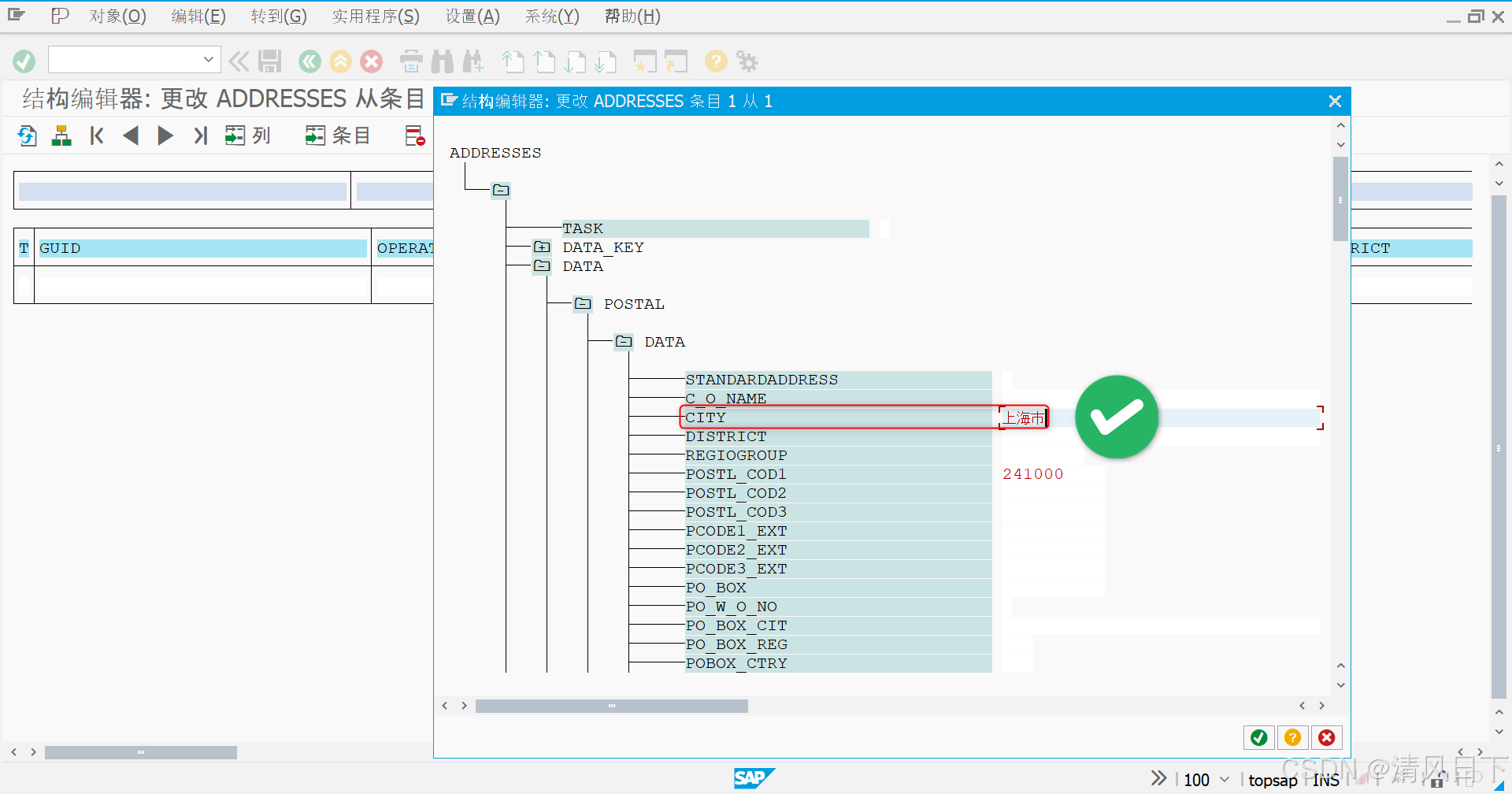
Task: Click the refresh icon in editor toolbar
Action: 28,135
